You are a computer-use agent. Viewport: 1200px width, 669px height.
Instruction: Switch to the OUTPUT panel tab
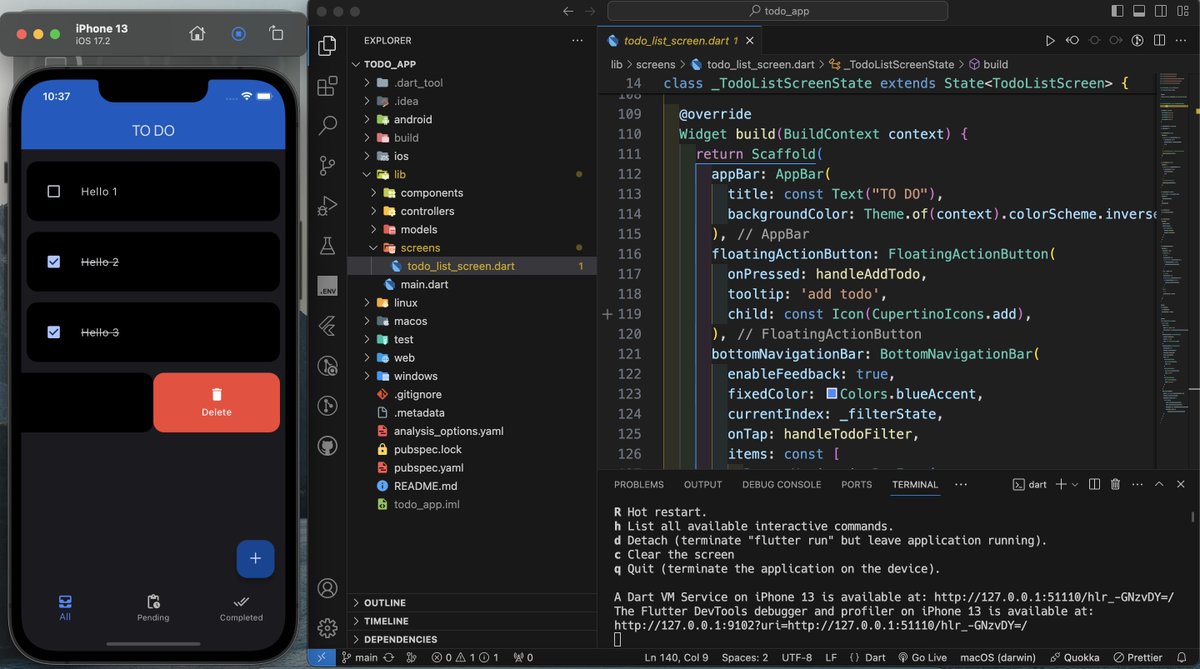pos(703,484)
